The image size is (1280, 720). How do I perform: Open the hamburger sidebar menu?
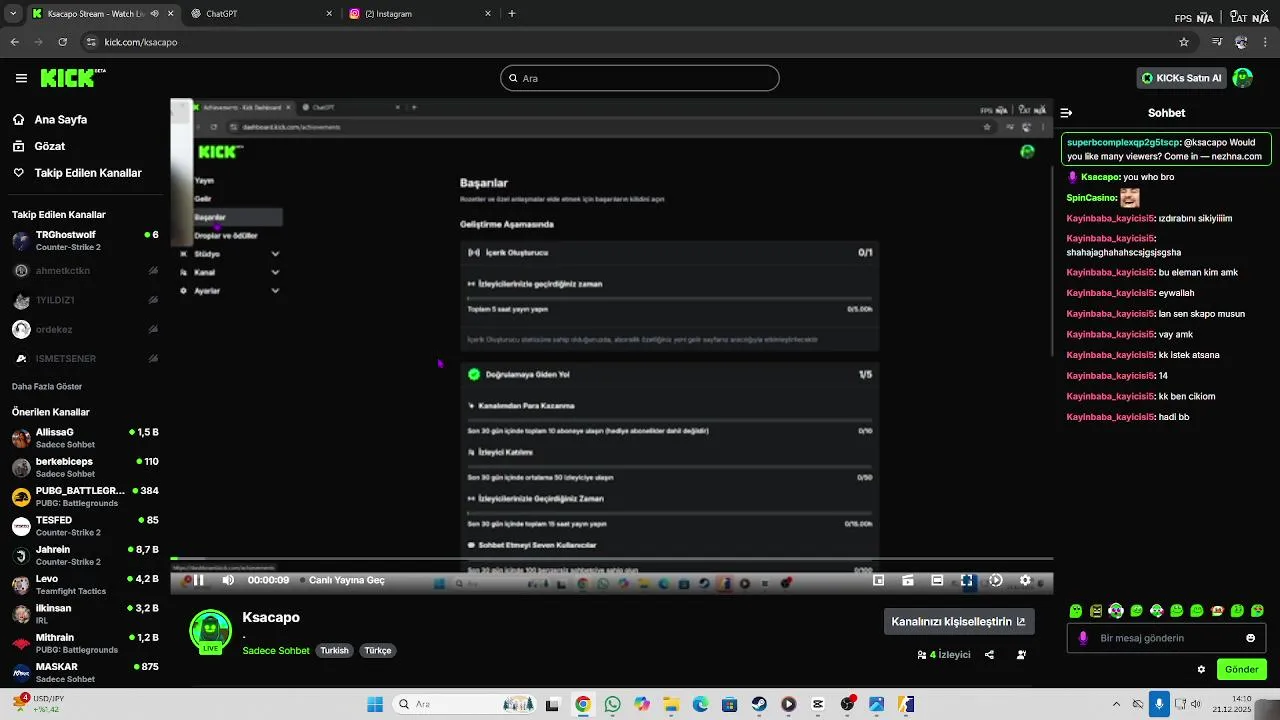click(21, 78)
